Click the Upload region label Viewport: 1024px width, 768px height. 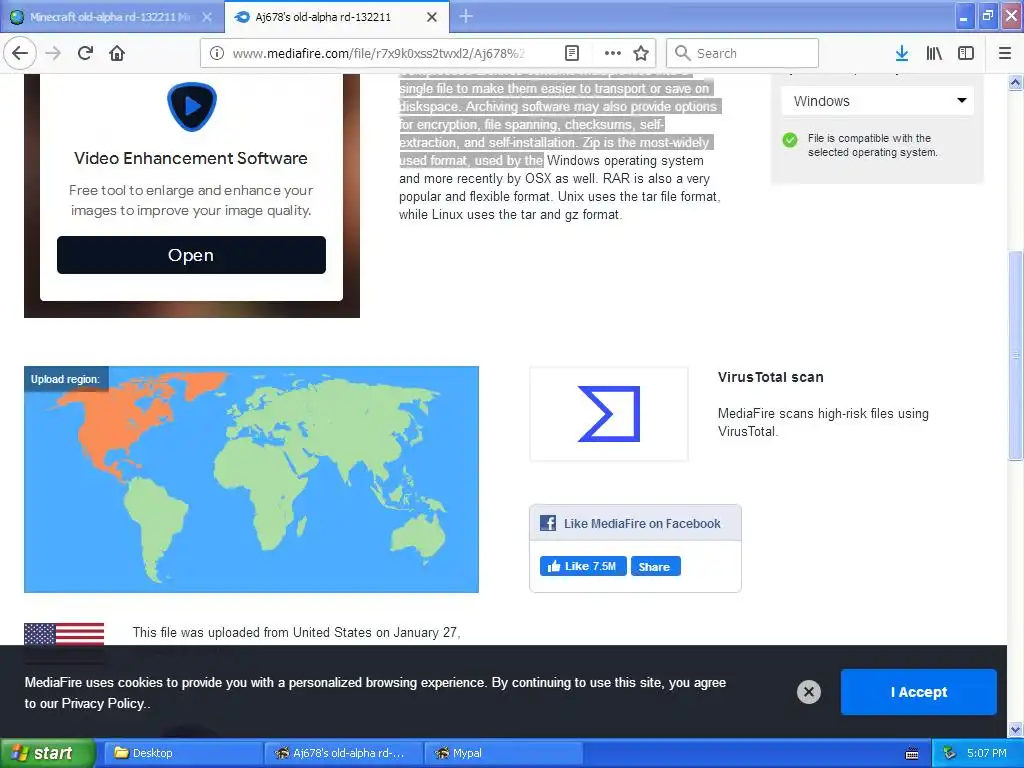coord(65,379)
